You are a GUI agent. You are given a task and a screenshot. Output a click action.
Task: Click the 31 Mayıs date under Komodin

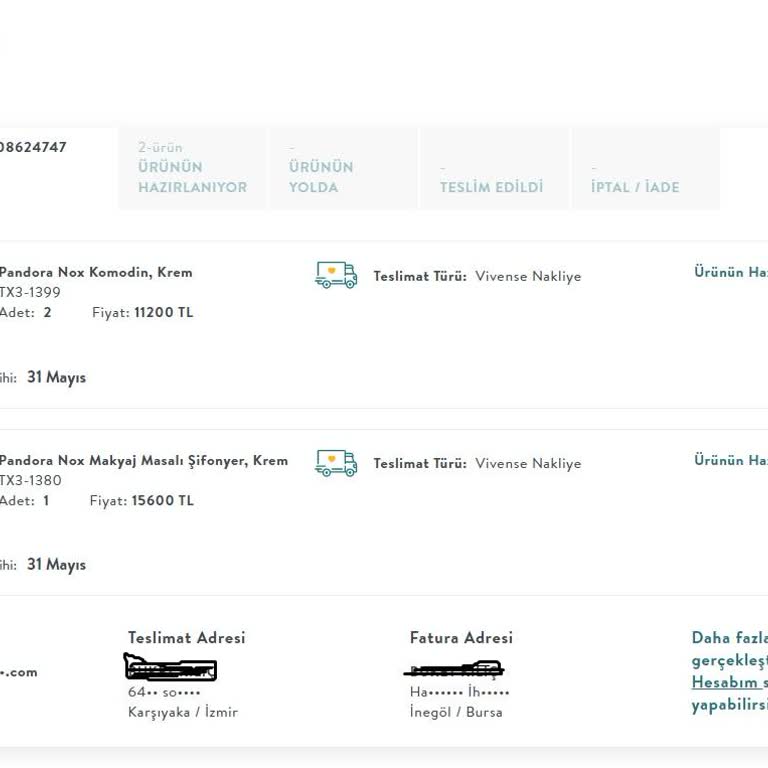pyautogui.click(x=56, y=377)
